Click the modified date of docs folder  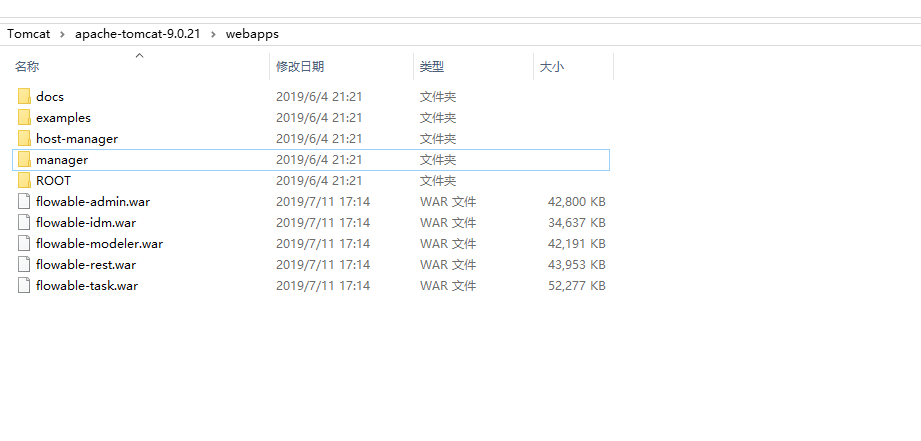coord(319,96)
